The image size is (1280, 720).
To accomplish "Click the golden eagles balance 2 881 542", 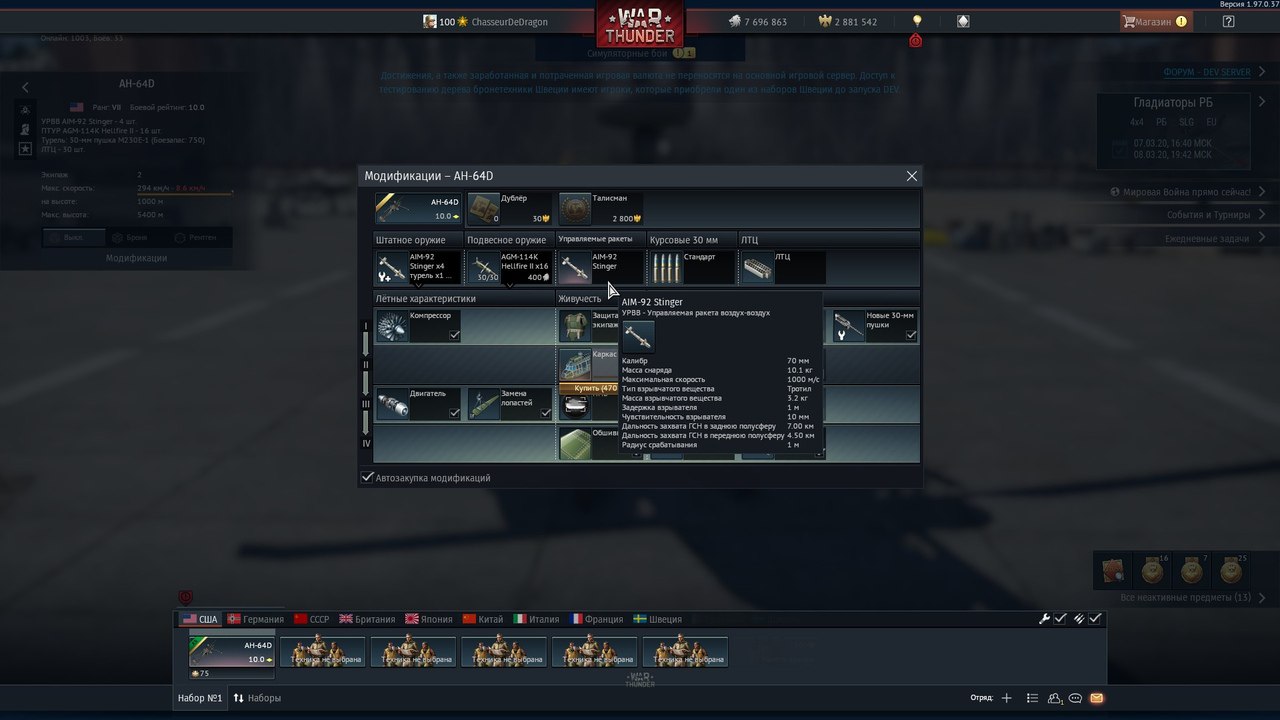I will [x=848, y=22].
